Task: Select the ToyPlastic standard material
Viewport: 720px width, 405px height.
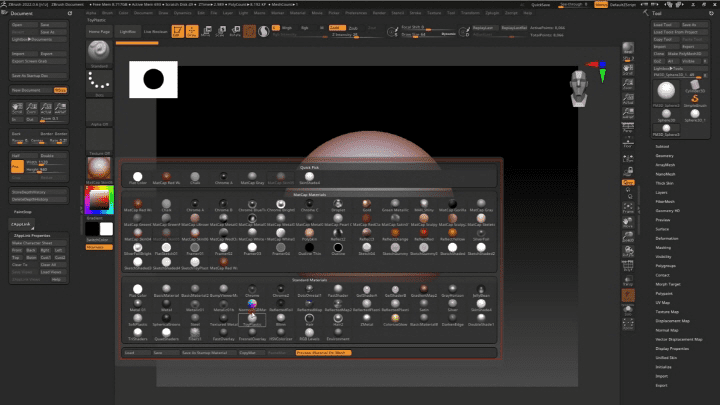Action: pyautogui.click(x=252, y=319)
